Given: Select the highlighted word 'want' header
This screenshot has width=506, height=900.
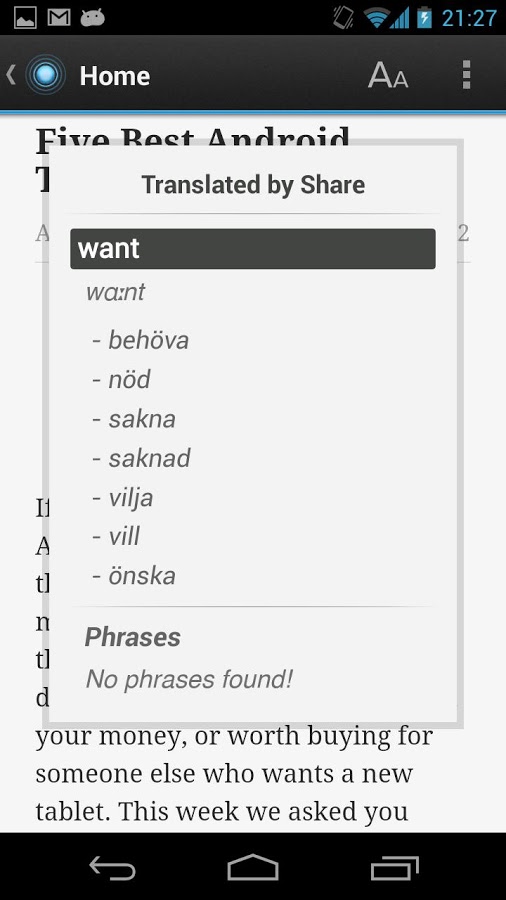Looking at the screenshot, I should tap(253, 249).
